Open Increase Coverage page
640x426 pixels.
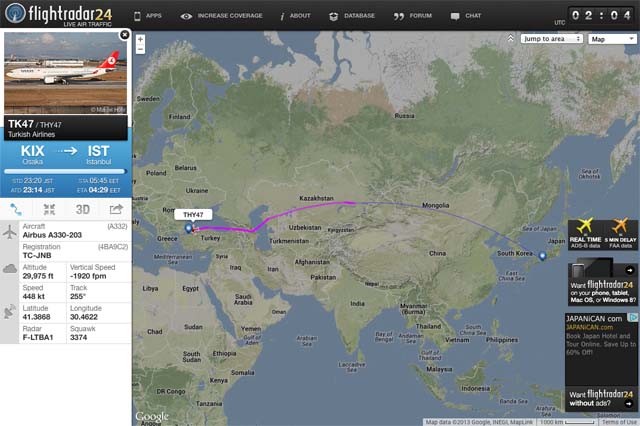230,16
